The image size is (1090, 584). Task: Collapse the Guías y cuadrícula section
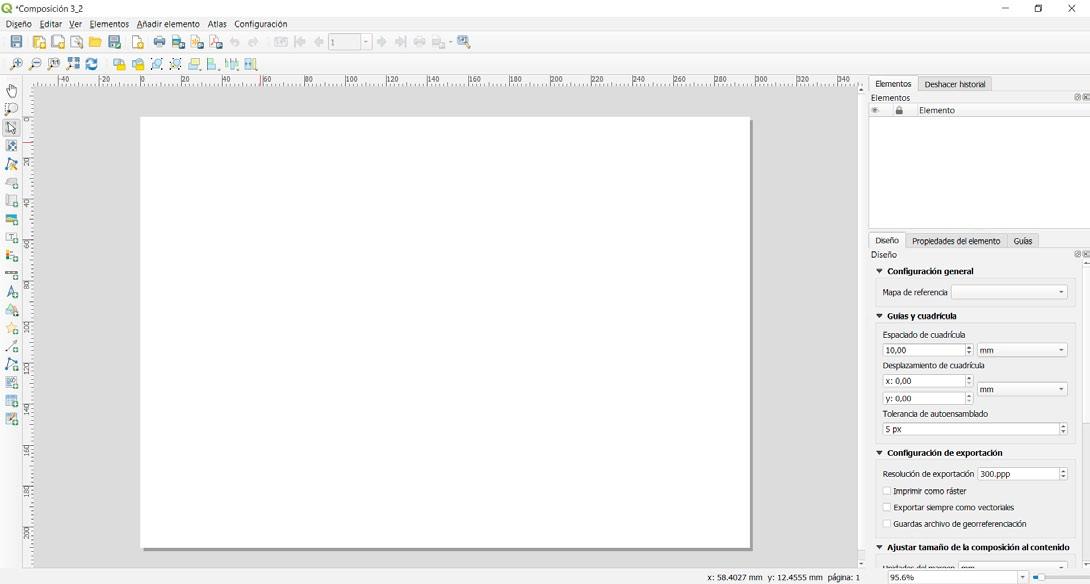[x=879, y=316]
